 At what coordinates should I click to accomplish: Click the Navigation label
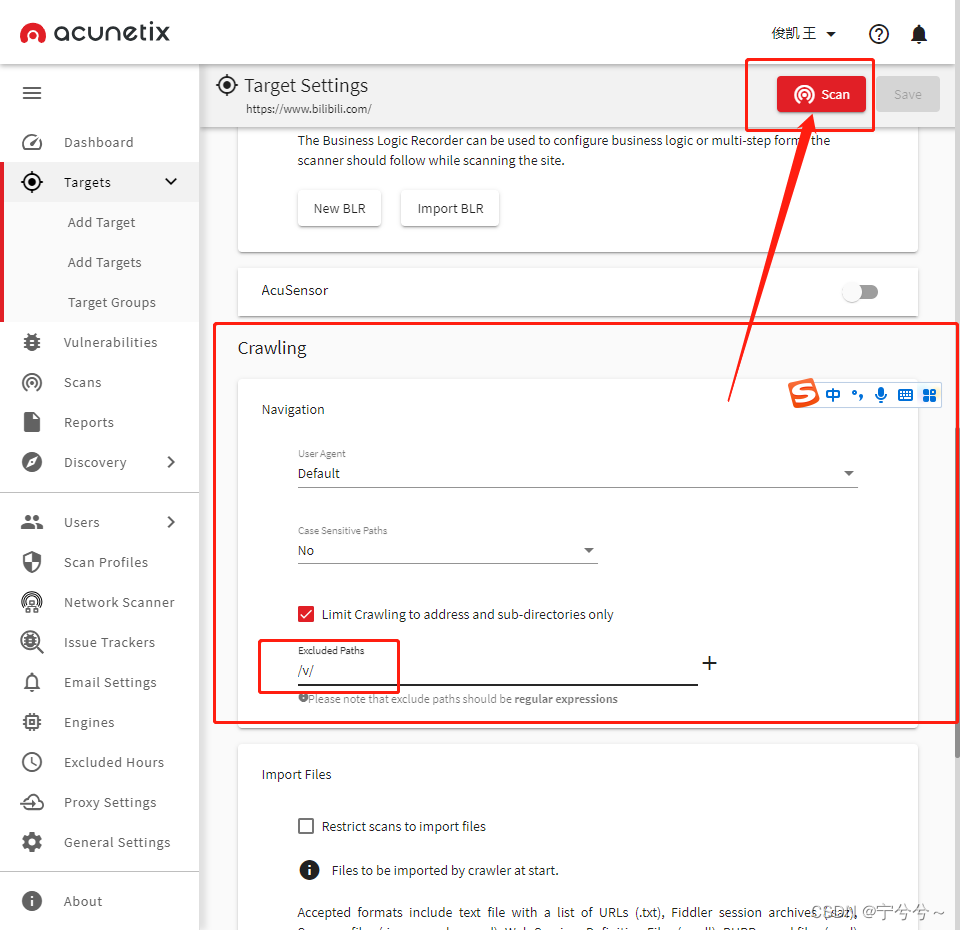[x=293, y=410]
